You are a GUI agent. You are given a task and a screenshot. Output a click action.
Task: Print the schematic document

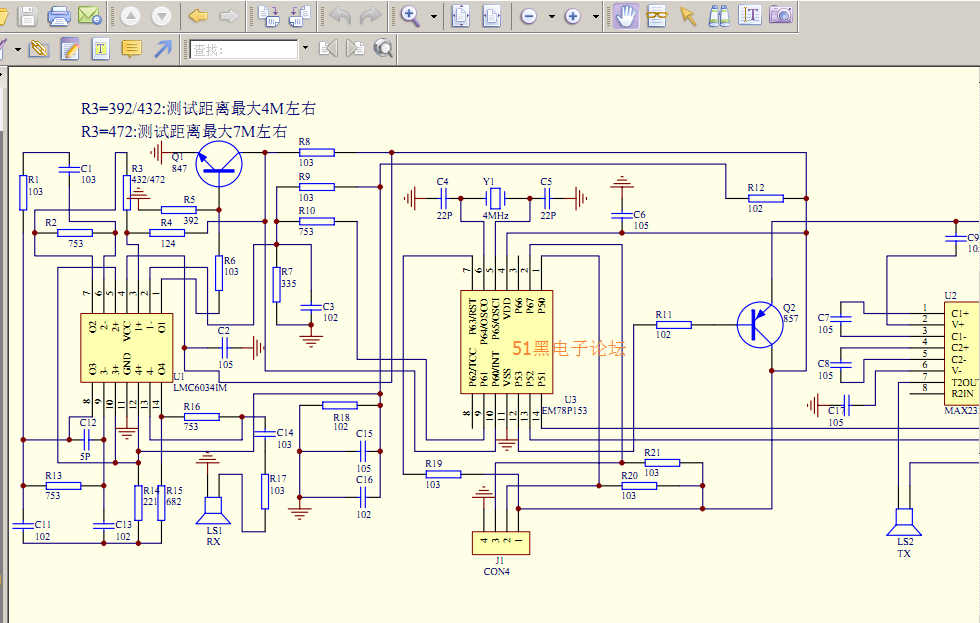(x=60, y=16)
